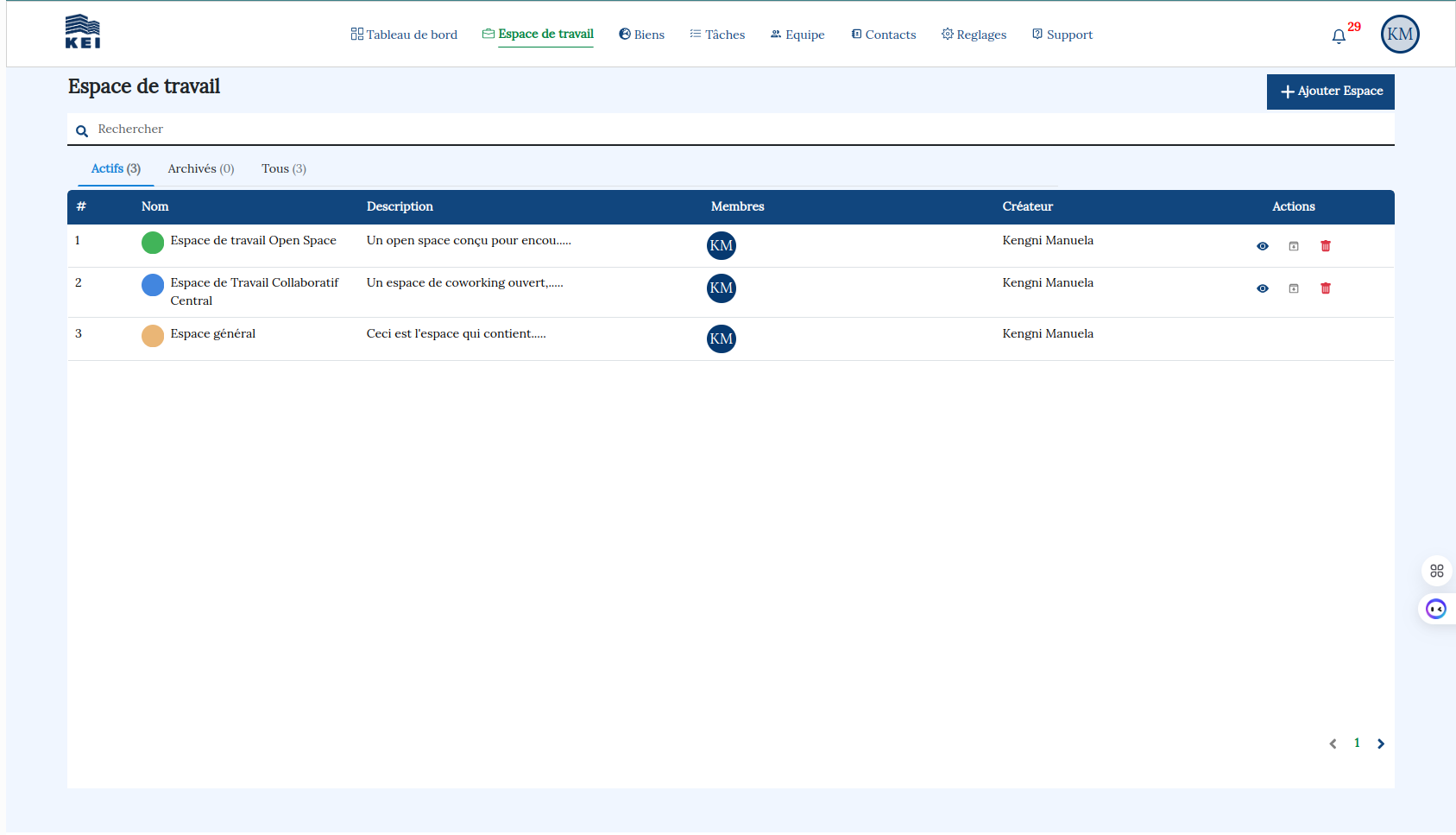
Task: Click description 'Un open space conçu pour encou.....'
Action: coord(469,240)
